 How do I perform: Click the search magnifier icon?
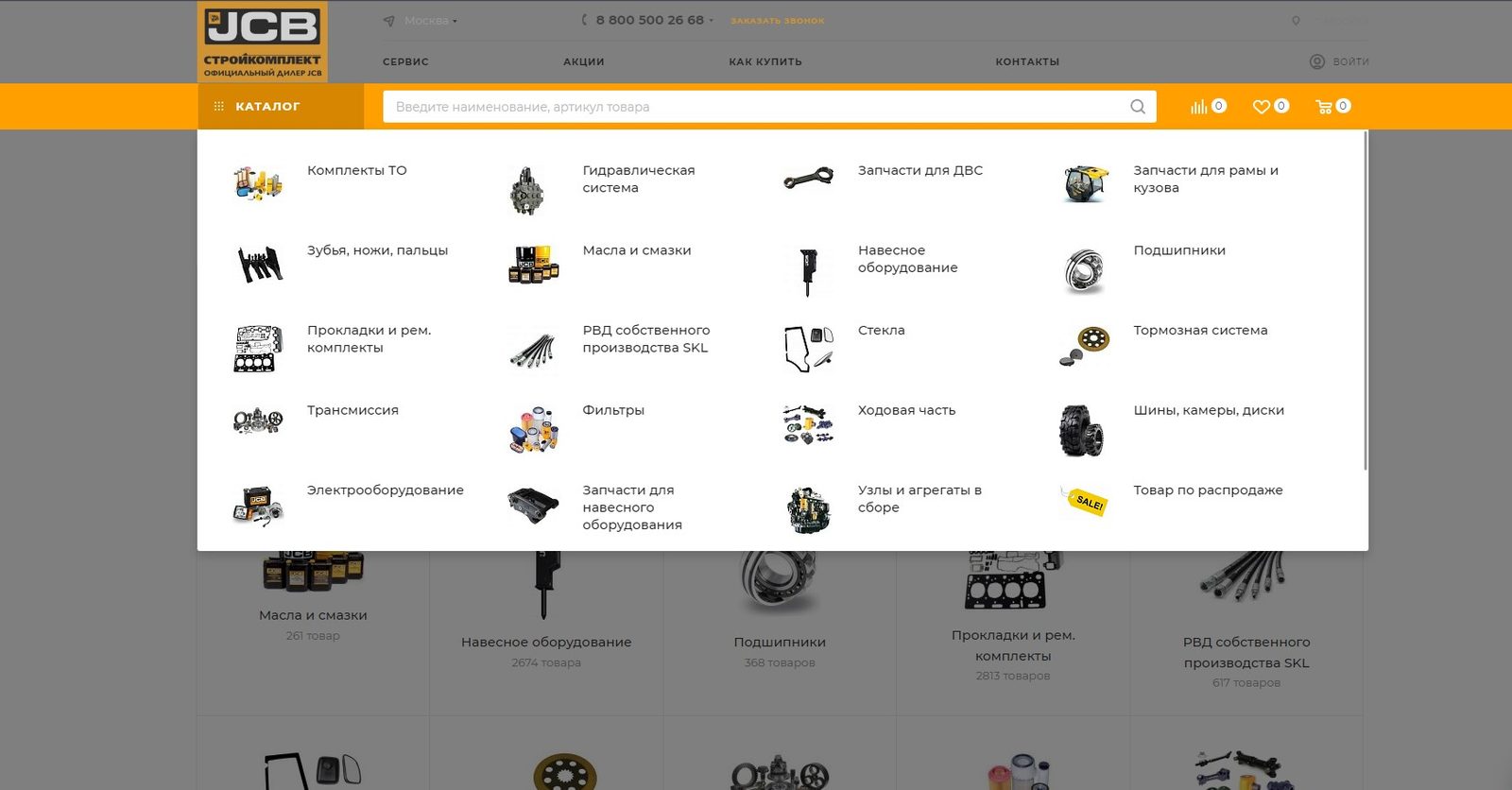tap(1138, 107)
